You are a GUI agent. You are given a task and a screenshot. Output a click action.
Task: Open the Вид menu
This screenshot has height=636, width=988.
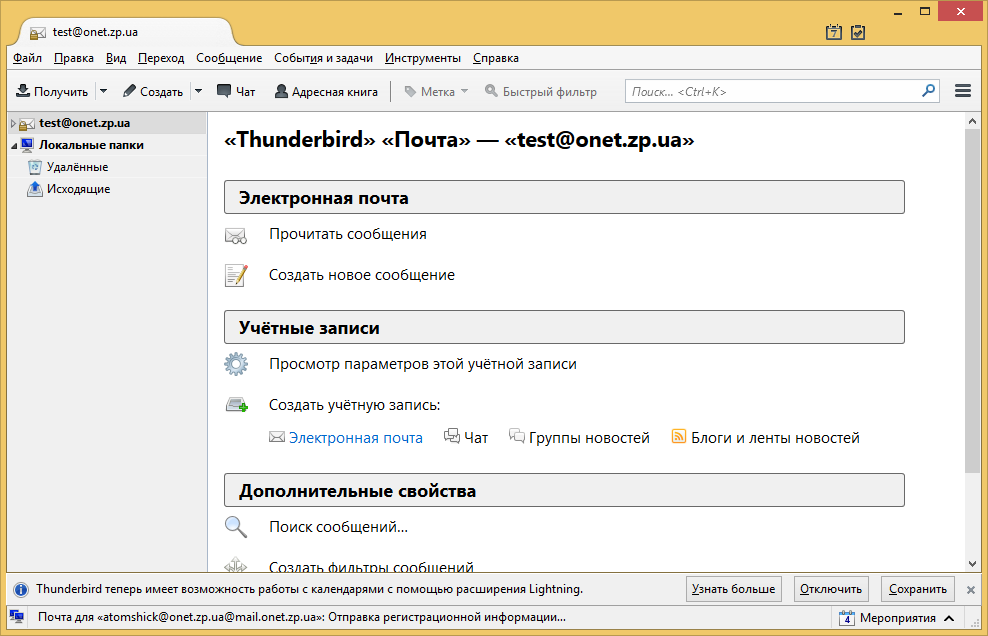coord(116,58)
